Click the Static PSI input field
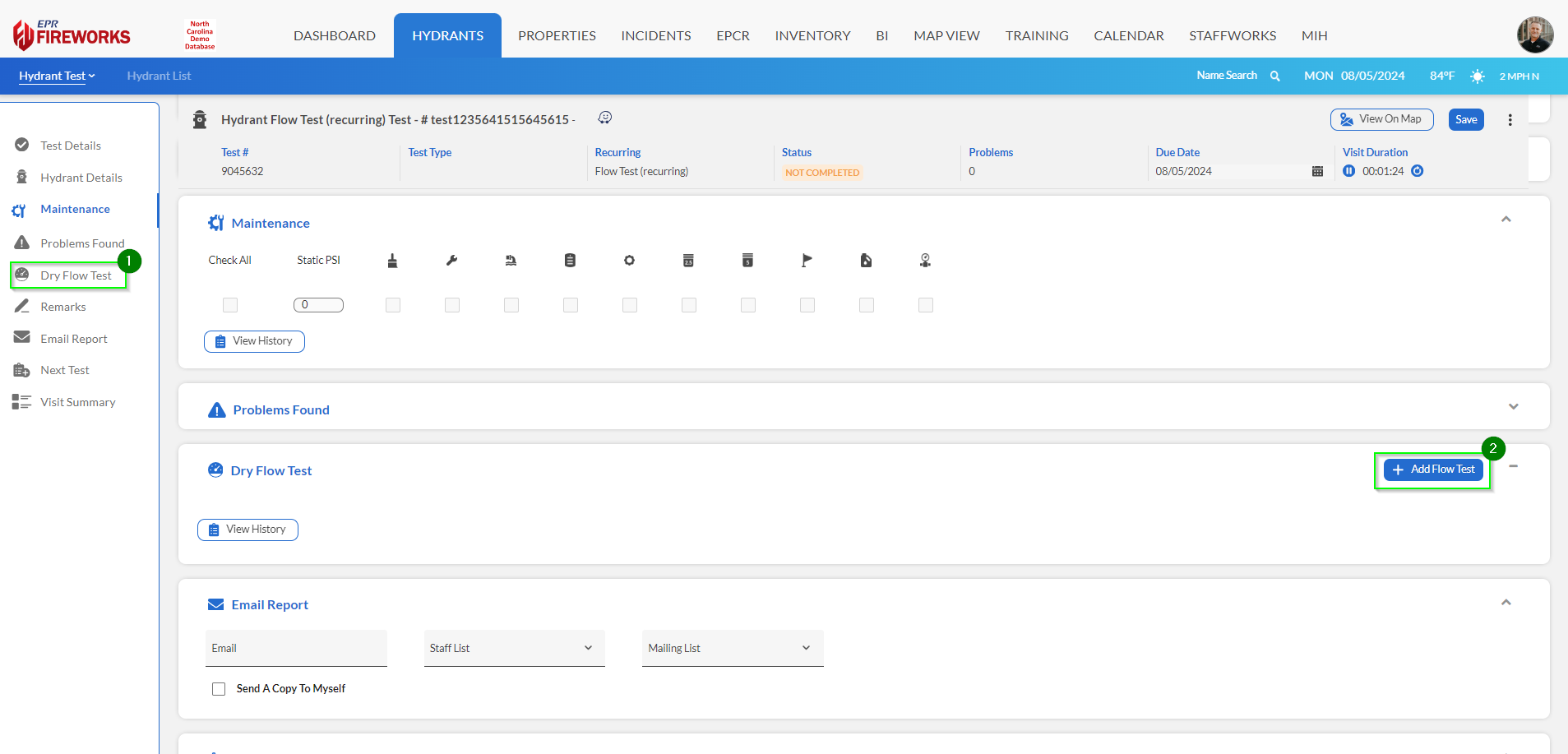 coord(318,305)
